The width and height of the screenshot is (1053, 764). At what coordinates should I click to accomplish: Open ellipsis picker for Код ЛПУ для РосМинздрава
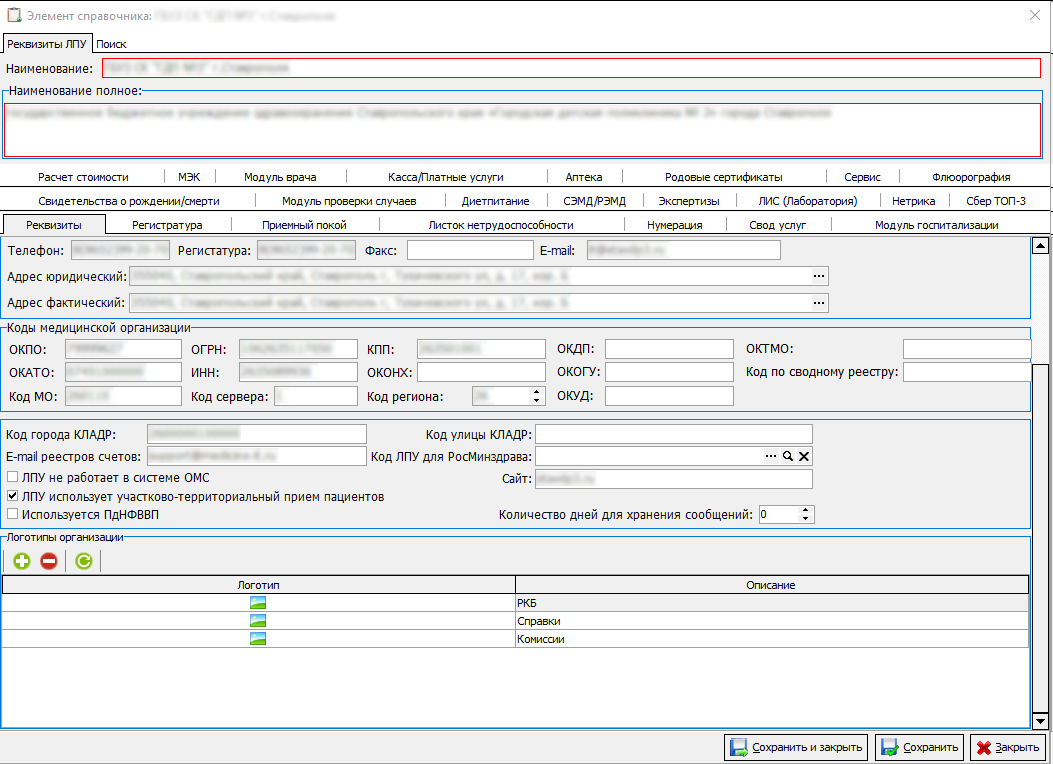click(x=770, y=457)
